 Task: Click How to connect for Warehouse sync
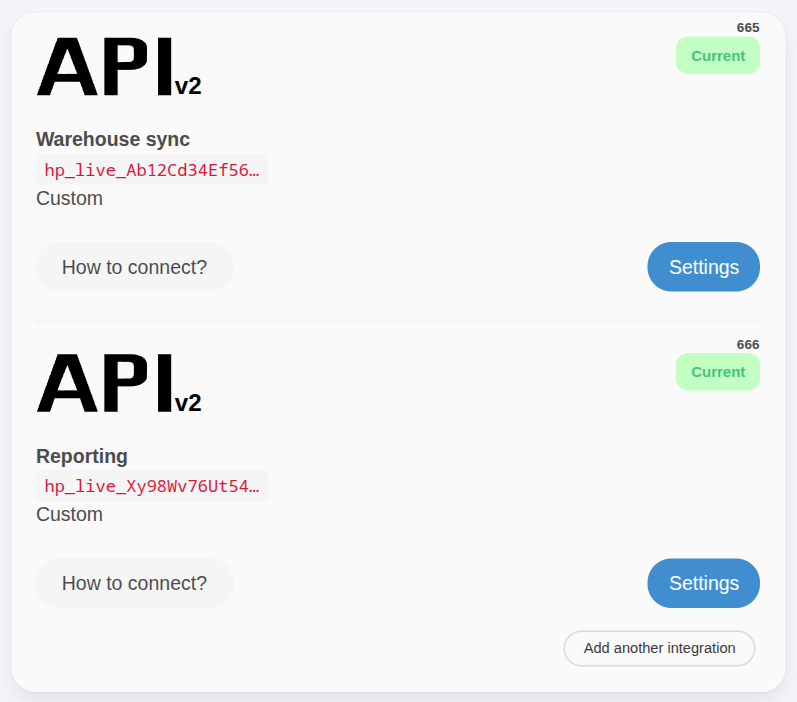pos(134,267)
